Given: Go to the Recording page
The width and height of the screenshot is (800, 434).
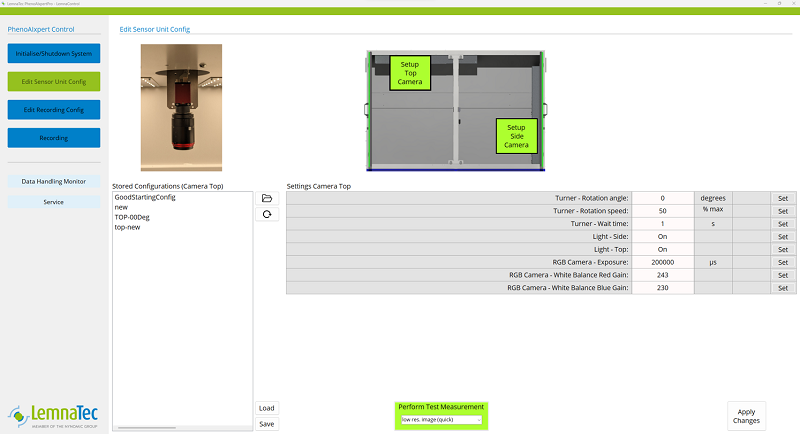Looking at the screenshot, I should pyautogui.click(x=54, y=138).
